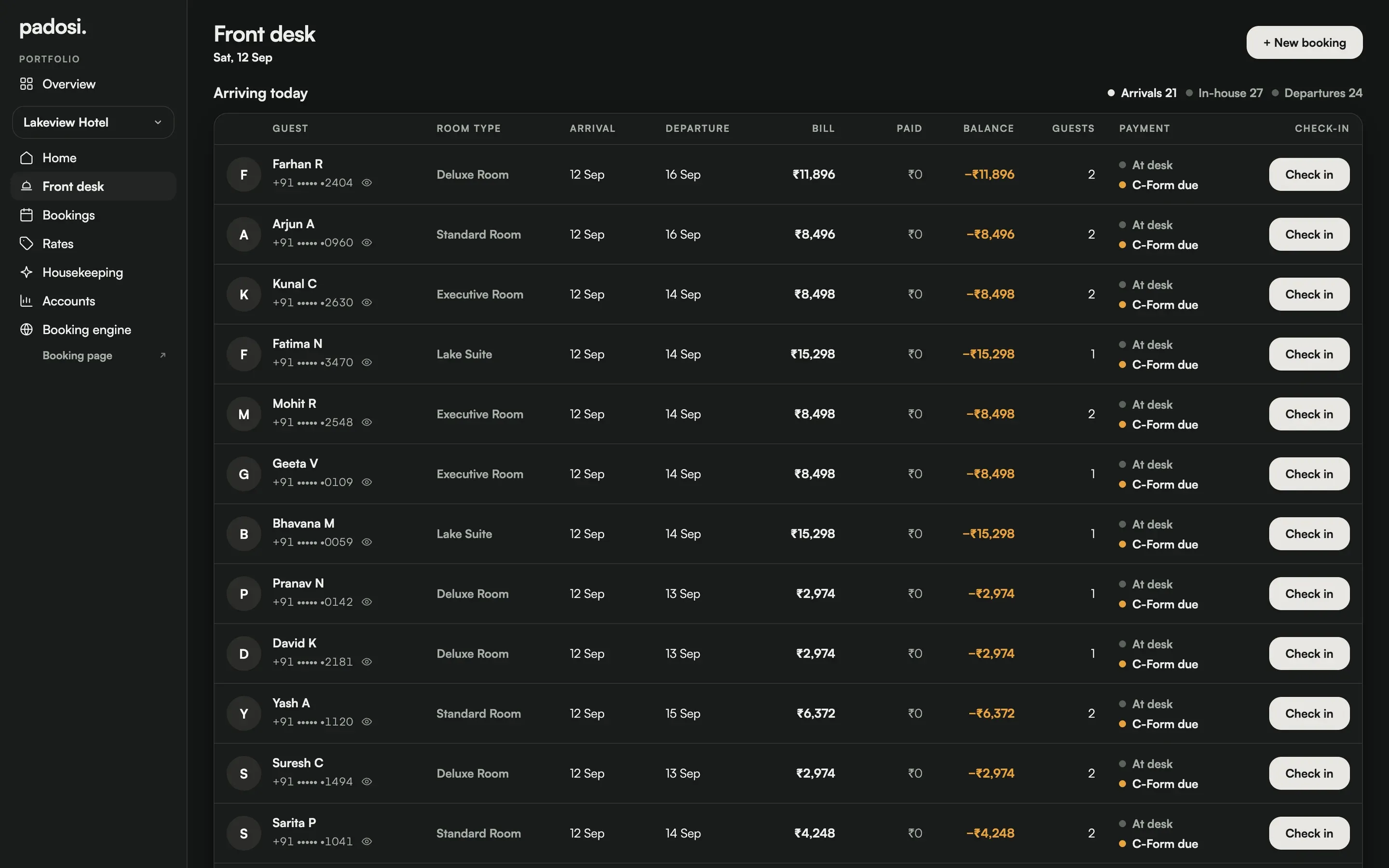Screen dimensions: 1389x868
Task: Click Arjun A's C-Form due status
Action: [x=1159, y=245]
